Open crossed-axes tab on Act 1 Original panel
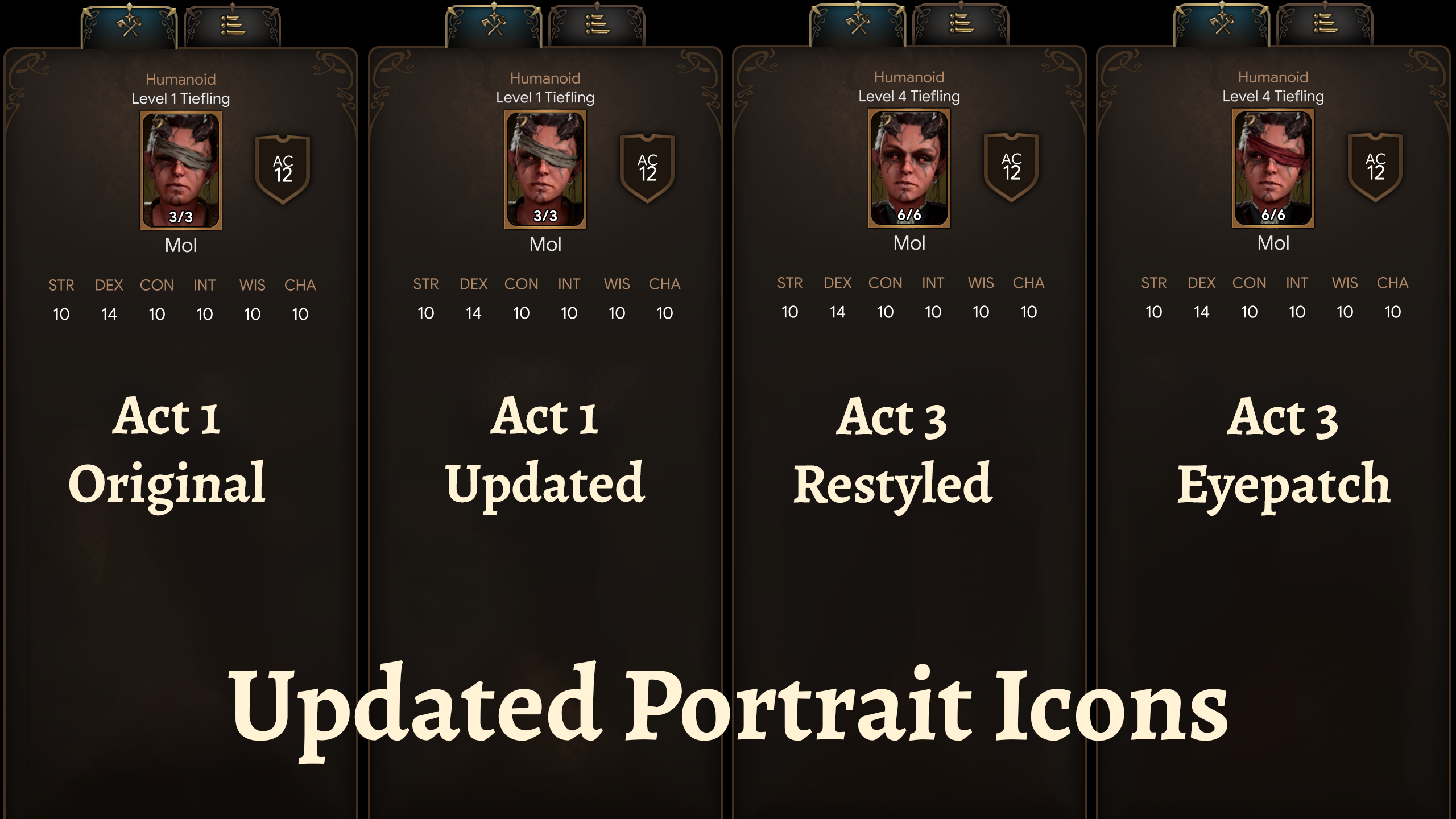The width and height of the screenshot is (1456, 819). click(x=129, y=26)
